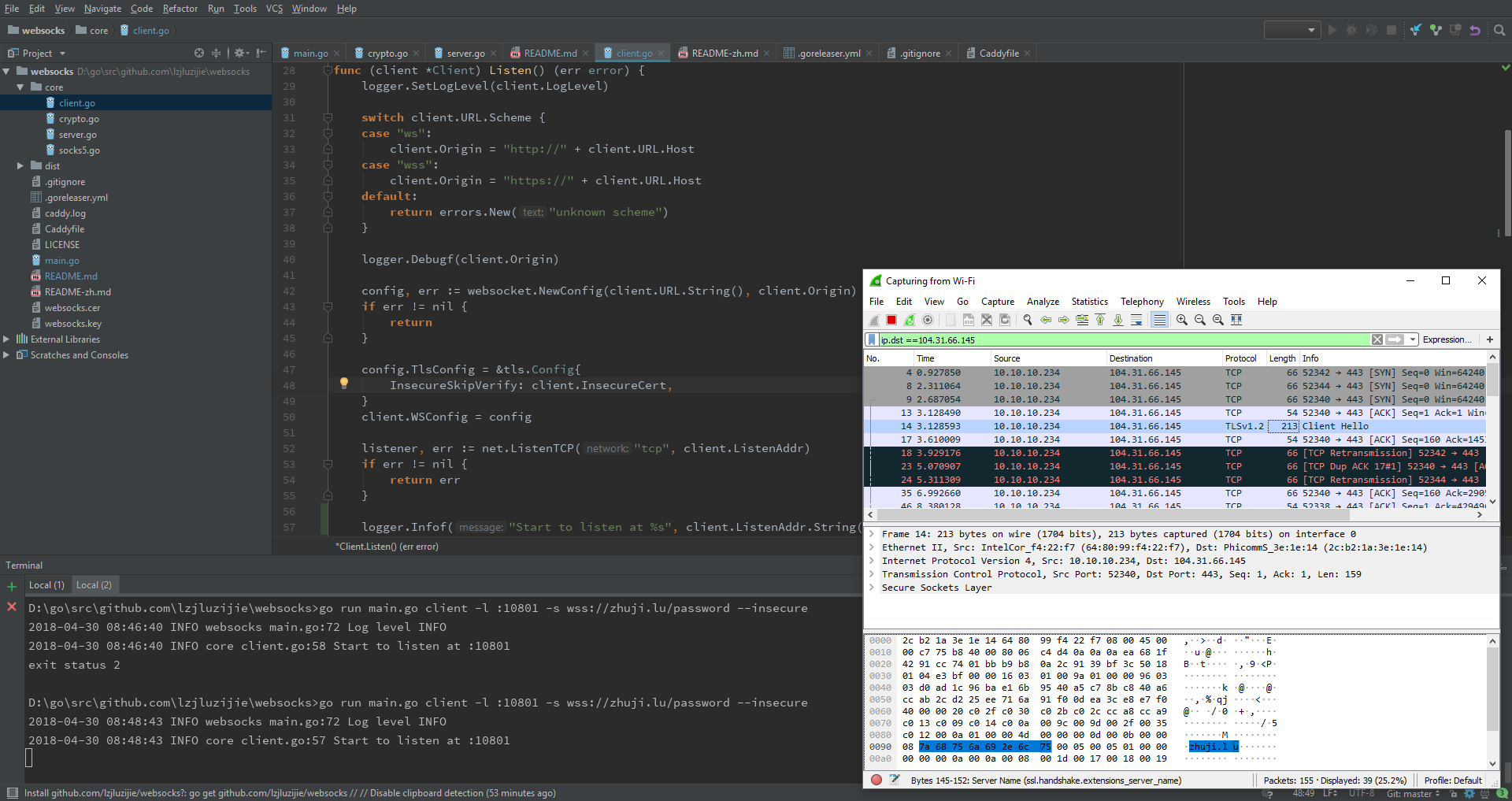
Task: Click the Expression... button in Wireshark
Action: pyautogui.click(x=1446, y=339)
